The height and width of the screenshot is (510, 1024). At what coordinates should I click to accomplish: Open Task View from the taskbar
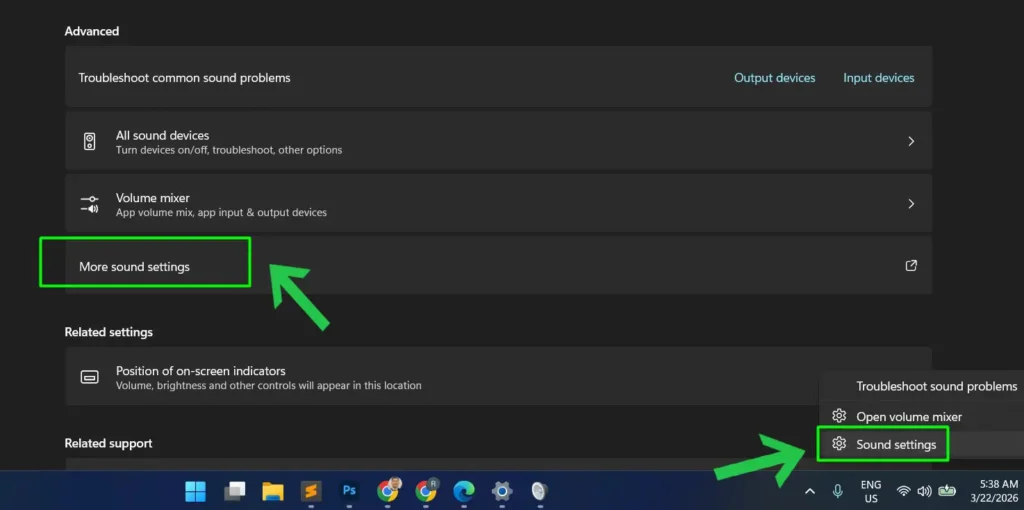coord(234,491)
